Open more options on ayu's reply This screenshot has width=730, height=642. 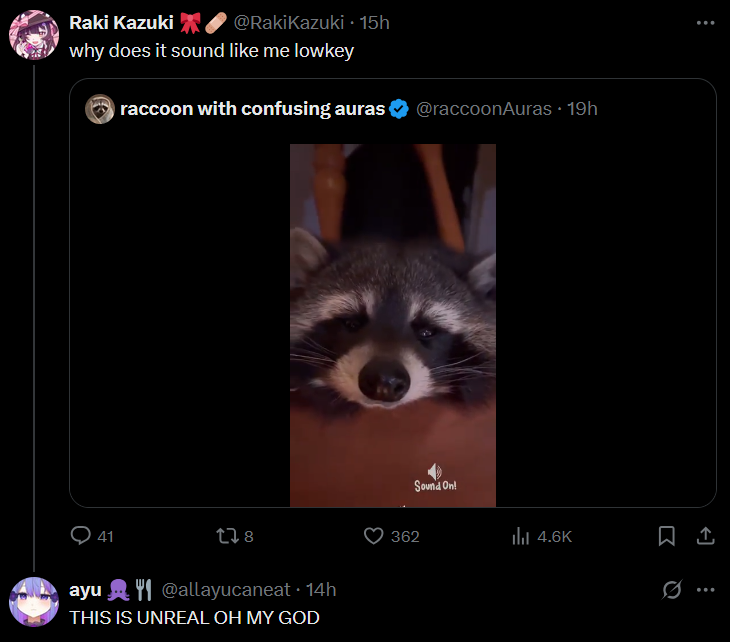(x=705, y=590)
